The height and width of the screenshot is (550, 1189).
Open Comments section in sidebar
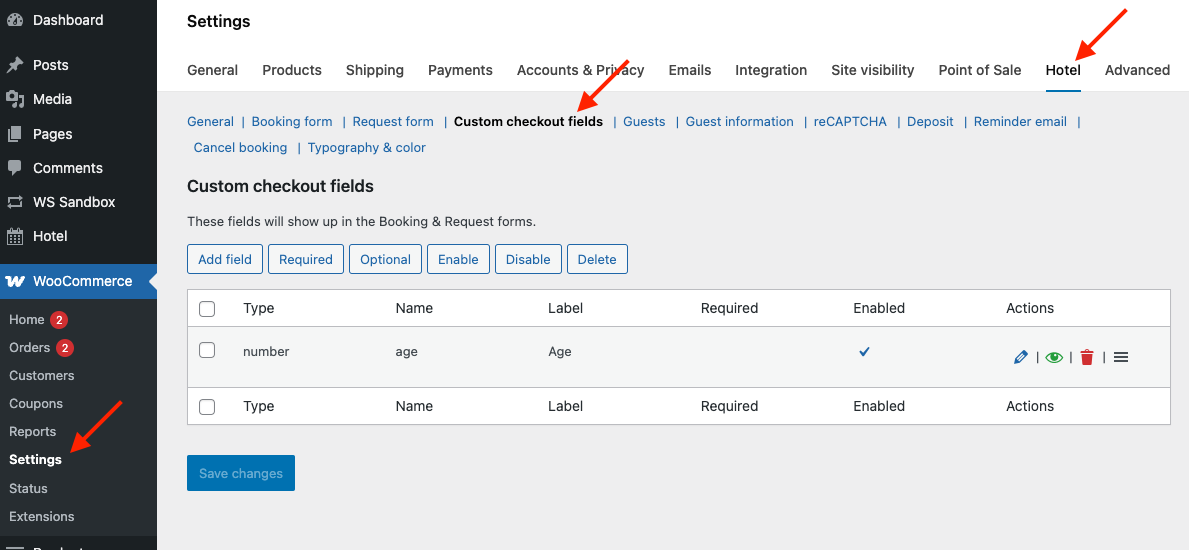(67, 168)
